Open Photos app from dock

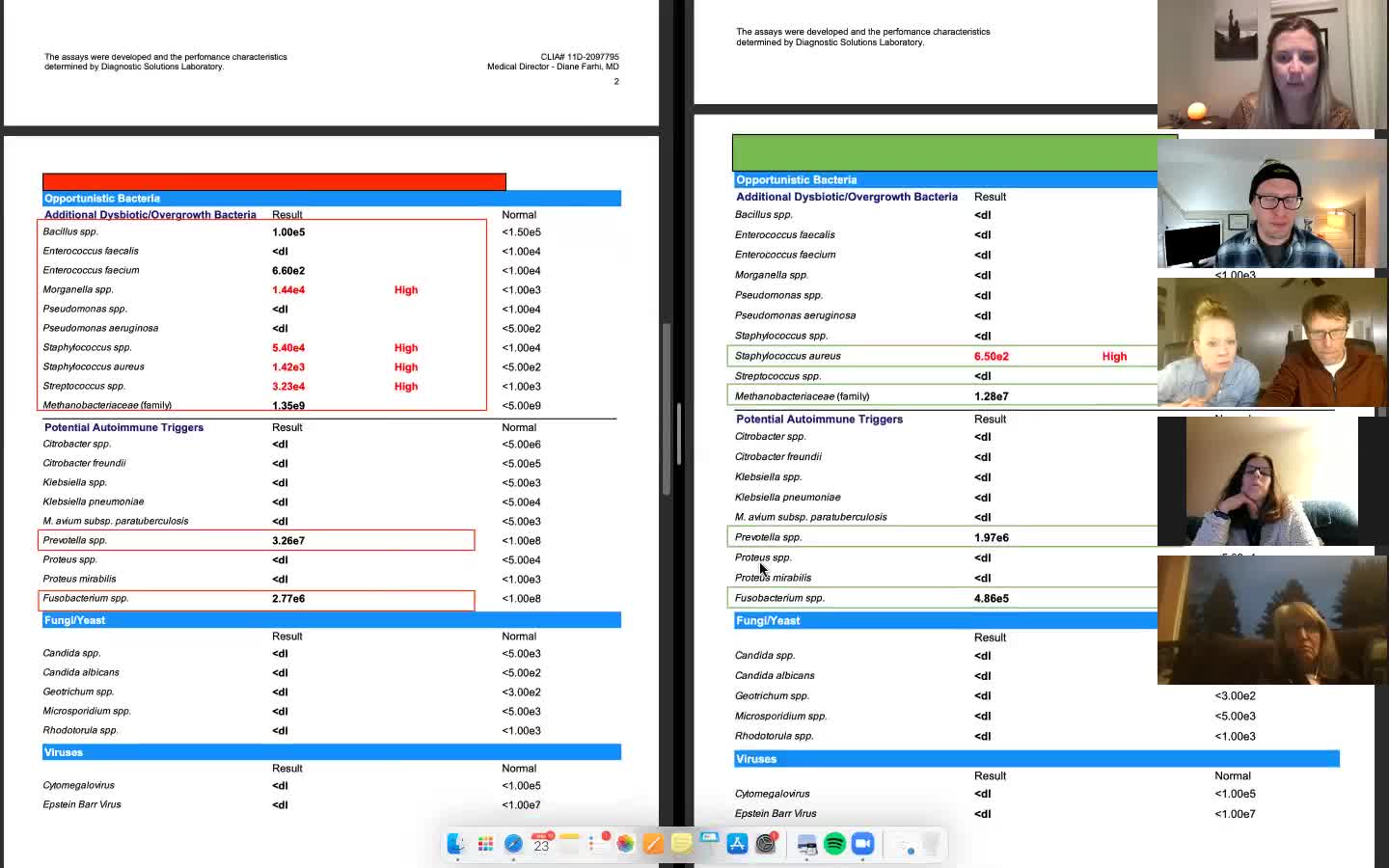(x=625, y=844)
